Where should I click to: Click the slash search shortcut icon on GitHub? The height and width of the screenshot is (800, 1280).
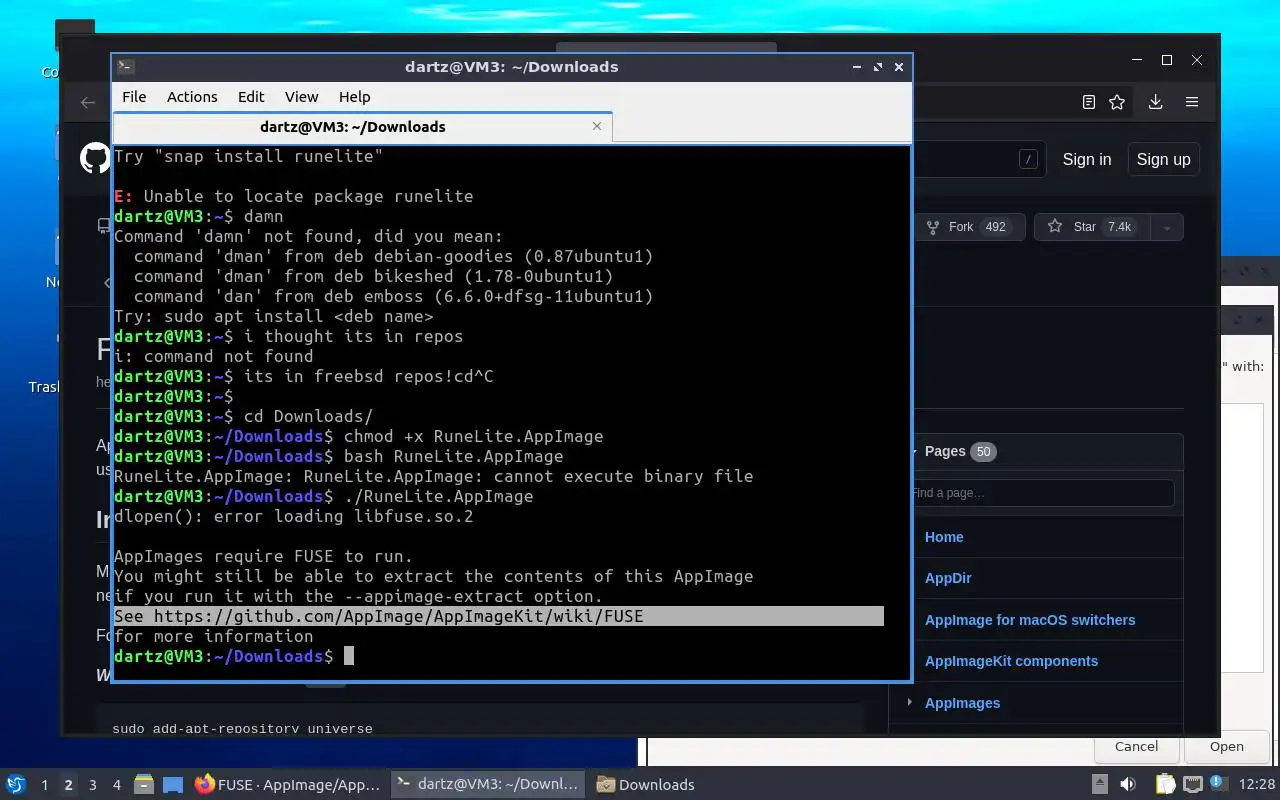click(x=1028, y=159)
